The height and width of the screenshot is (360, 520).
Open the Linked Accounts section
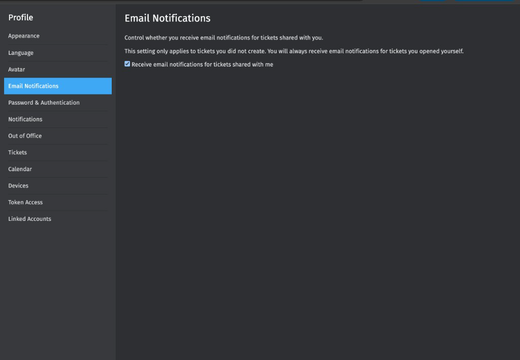pos(58,219)
